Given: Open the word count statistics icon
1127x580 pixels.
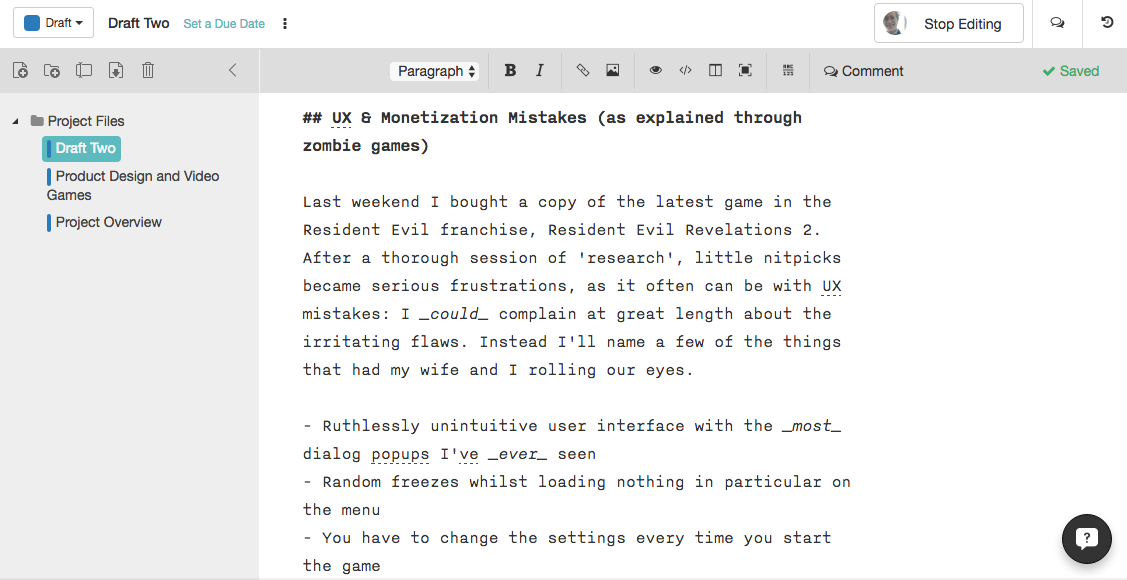Looking at the screenshot, I should click(788, 71).
